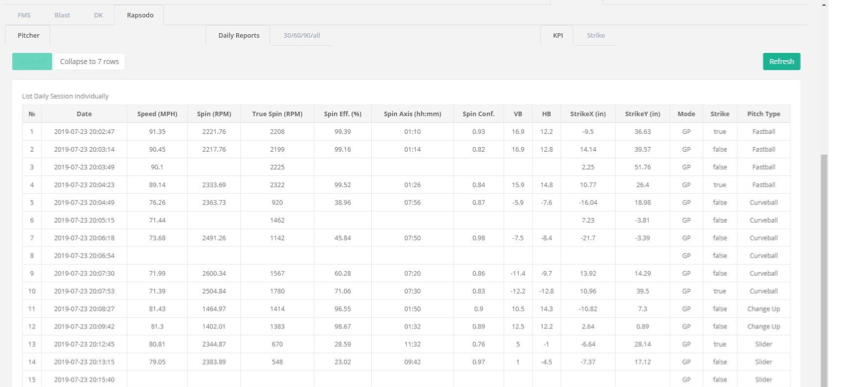Click StrikeX value -16.04
Screen dimensions: 858x387
588,203
